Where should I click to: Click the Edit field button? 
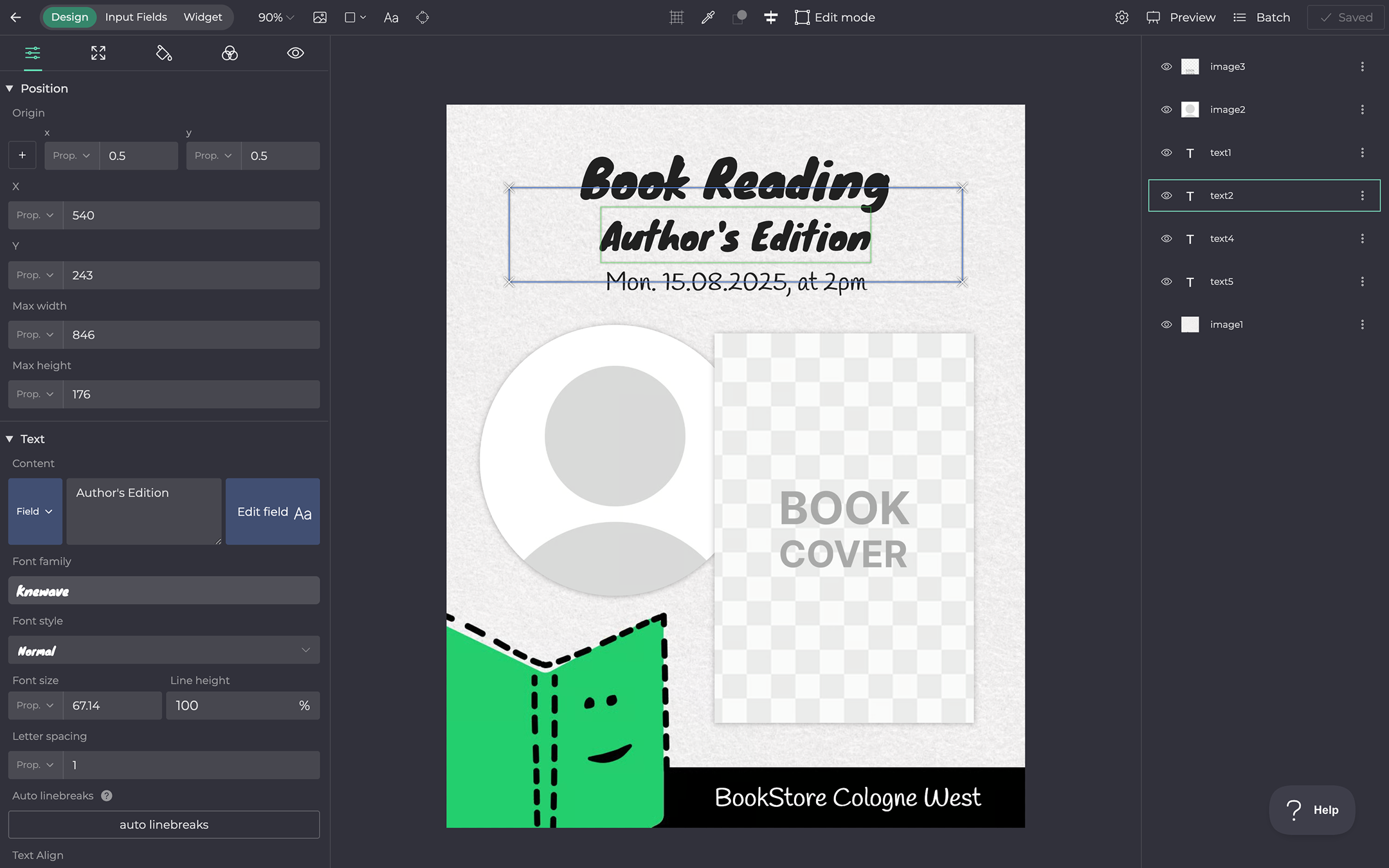click(x=273, y=512)
